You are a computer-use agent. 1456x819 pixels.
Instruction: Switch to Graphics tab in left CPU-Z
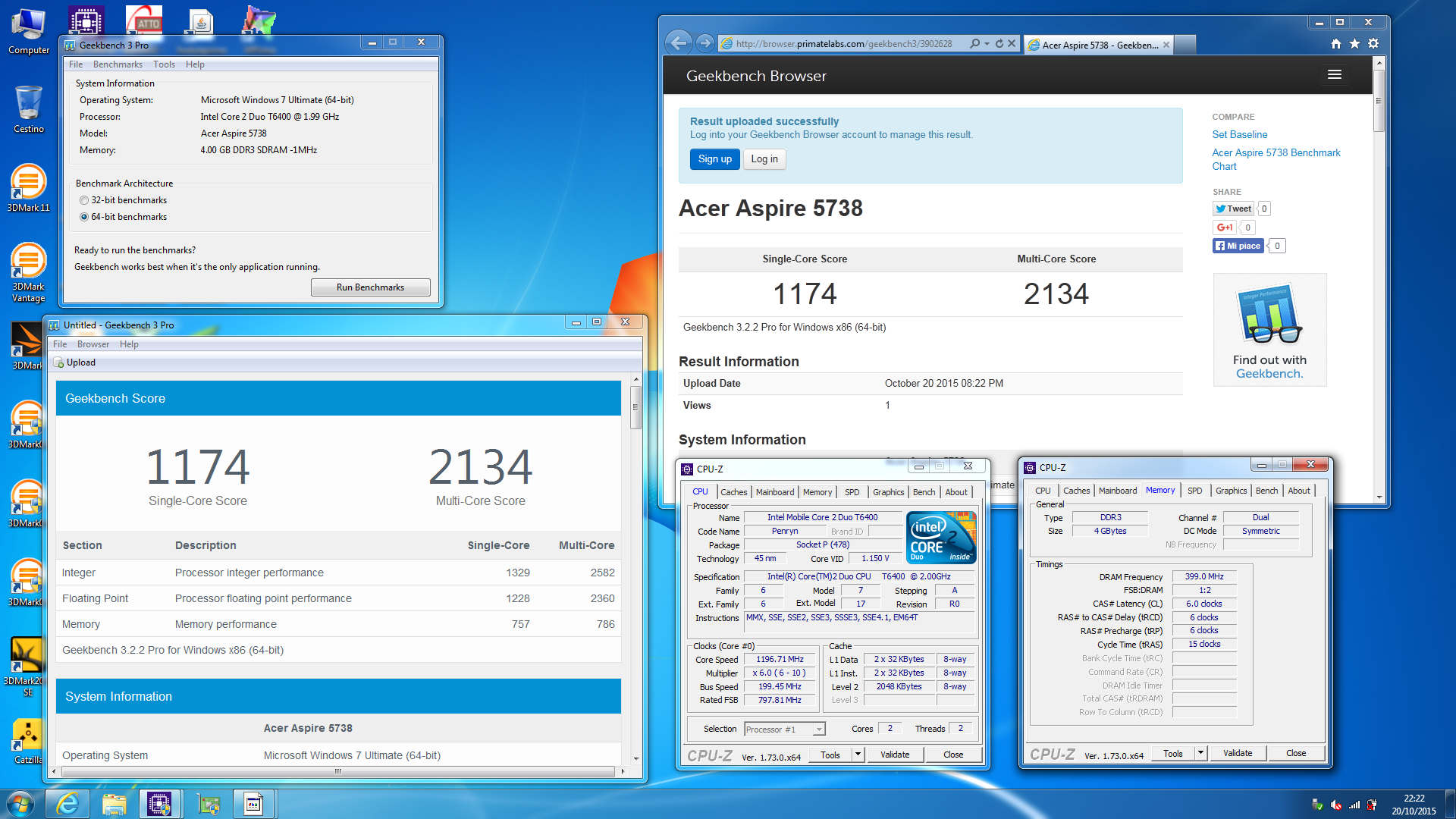pos(888,492)
